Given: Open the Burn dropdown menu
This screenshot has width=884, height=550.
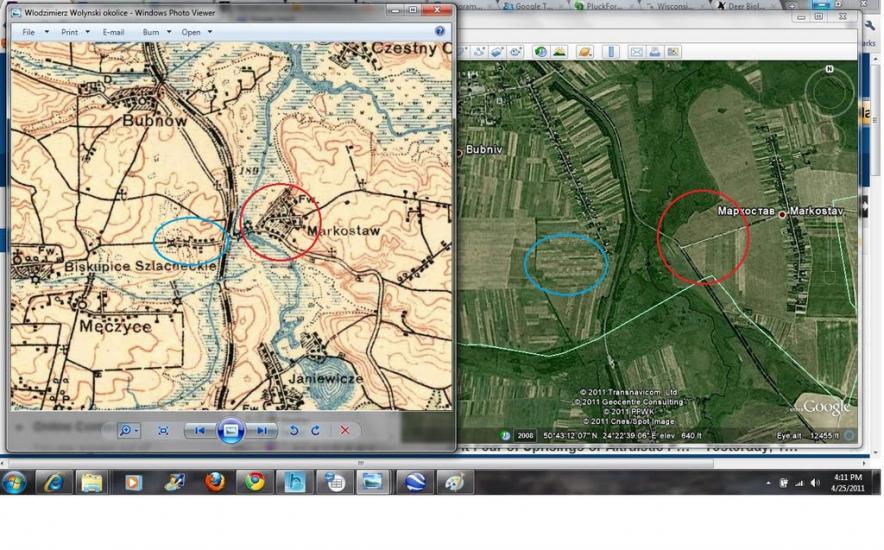Looking at the screenshot, I should click(x=156, y=32).
